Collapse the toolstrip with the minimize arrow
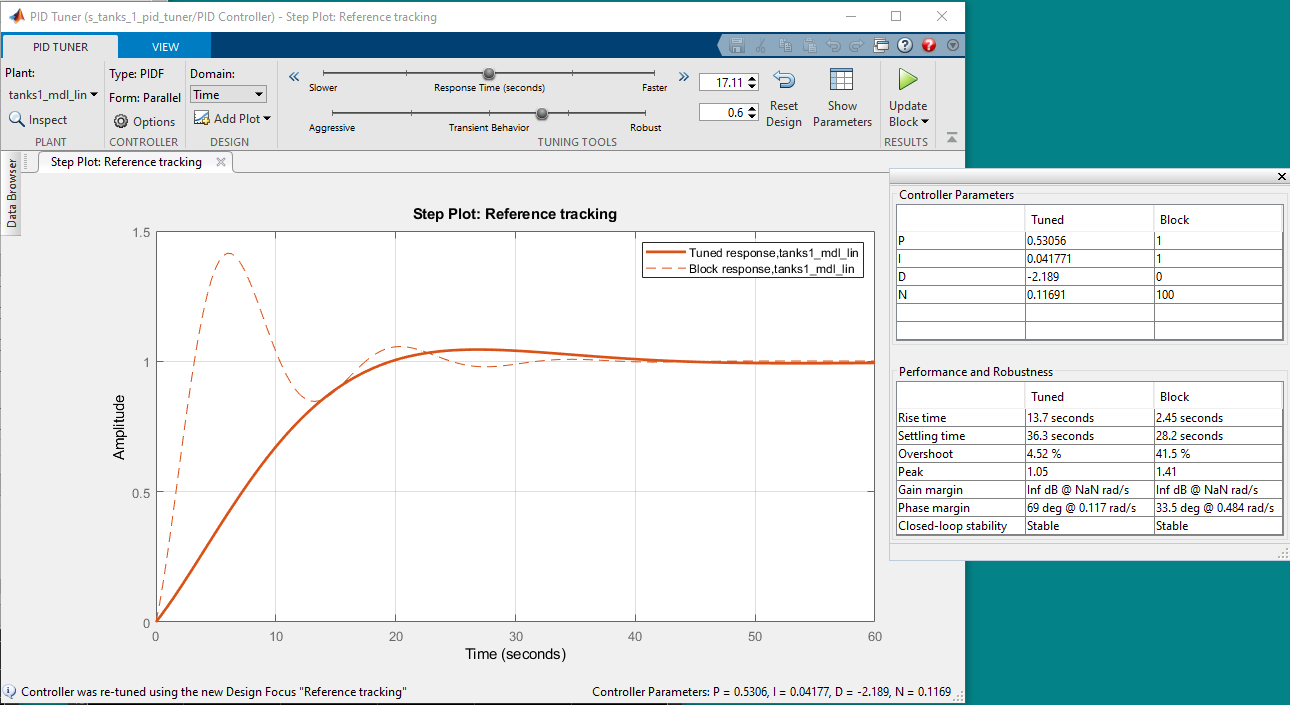This screenshot has width=1290, height=705. [952, 137]
